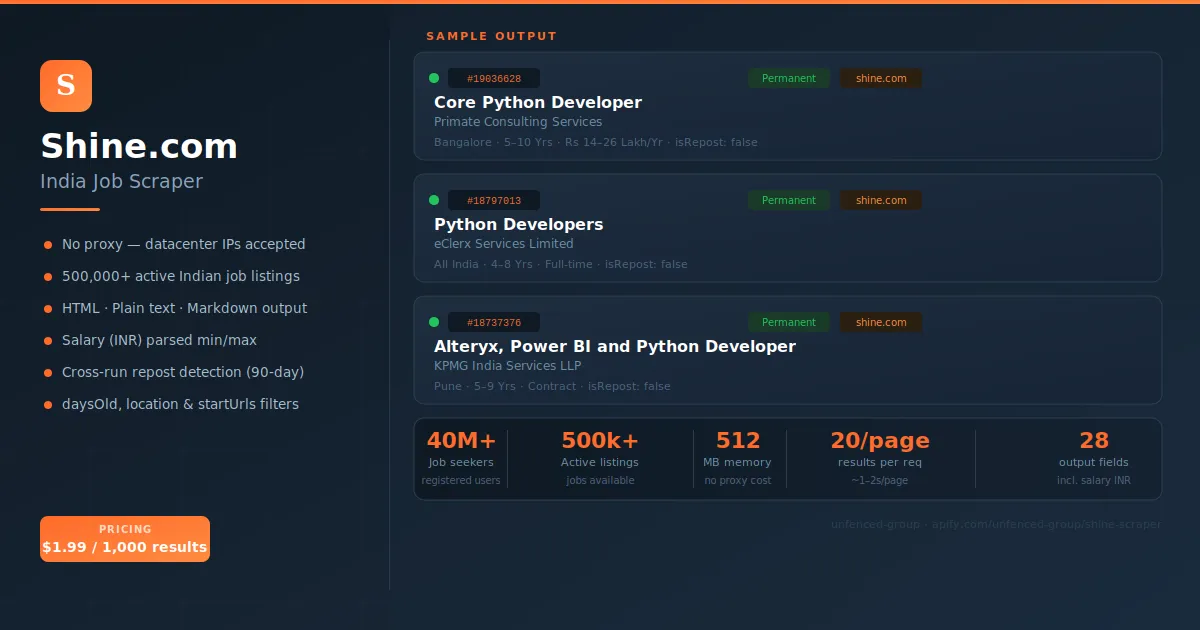Open the Core Python Developer job title

click(538, 102)
